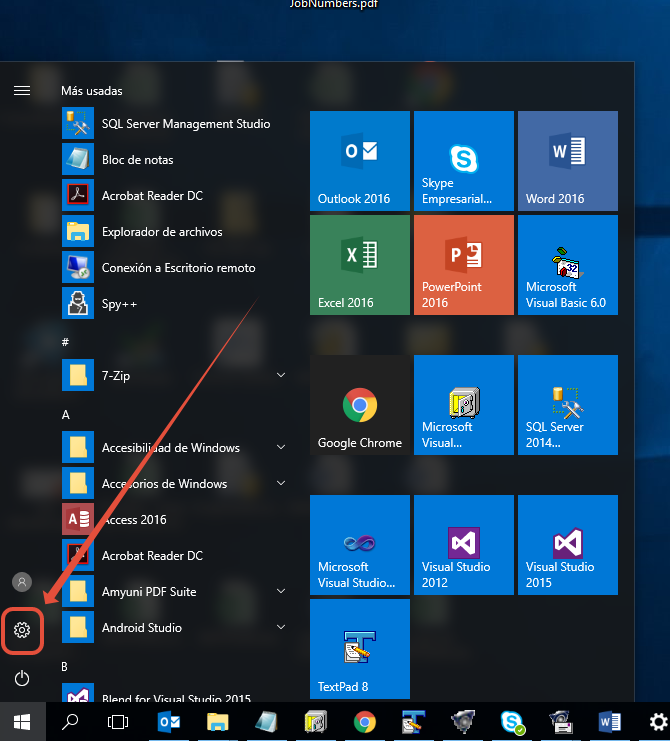This screenshot has height=741, width=670.
Task: Open the 7-Zip folder entry
Action: (176, 376)
